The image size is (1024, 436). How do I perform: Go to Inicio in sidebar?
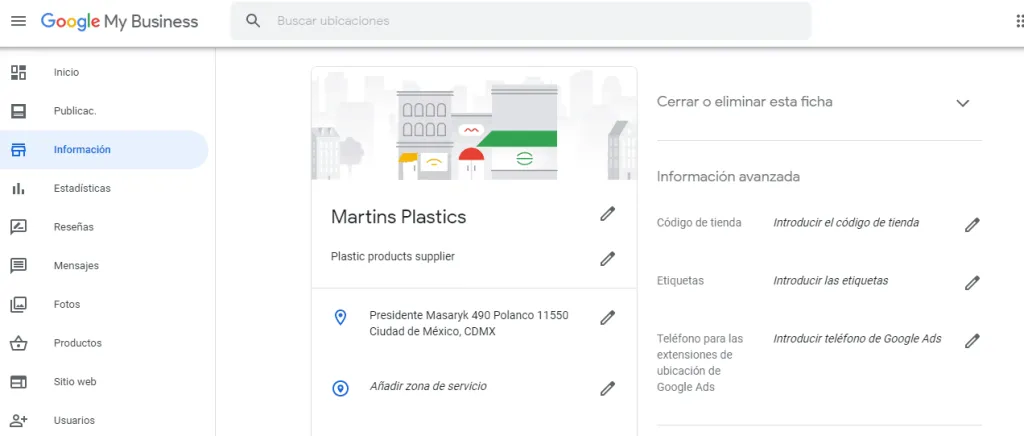(x=66, y=72)
